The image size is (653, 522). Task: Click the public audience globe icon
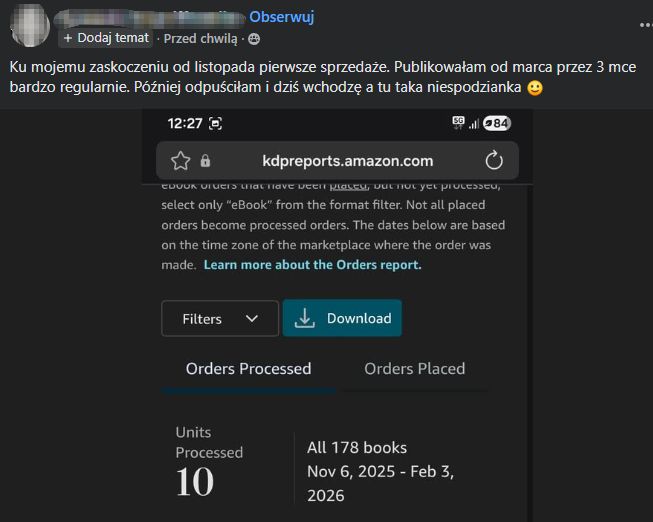point(253,38)
